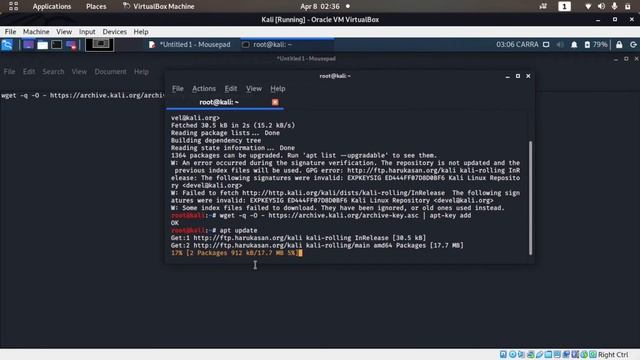Open notifications bell in Kali panel

pos(574,44)
